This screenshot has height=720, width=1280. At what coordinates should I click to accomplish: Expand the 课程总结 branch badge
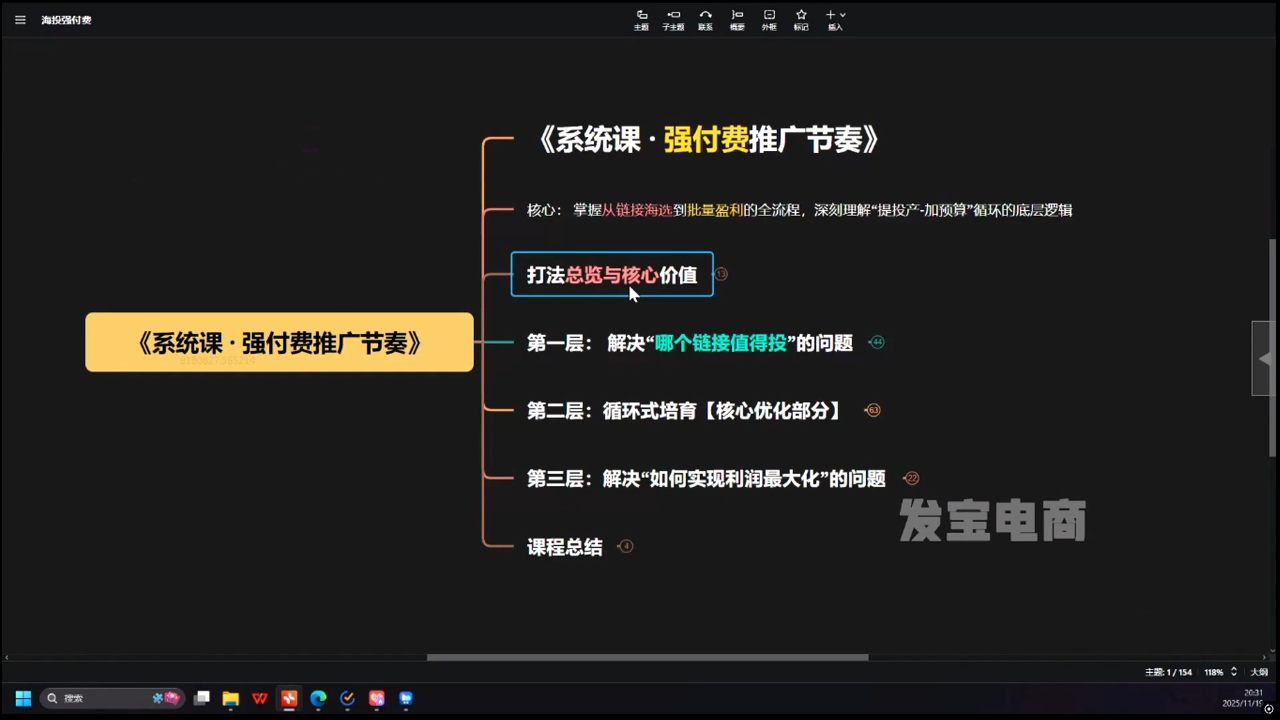[x=625, y=546]
